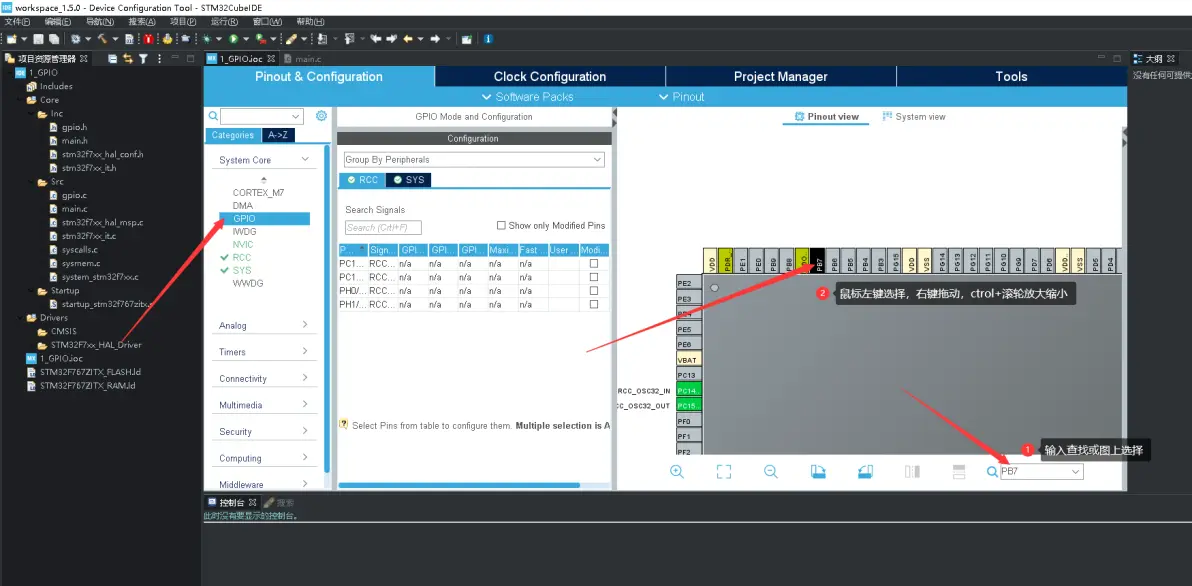Screen dimensions: 1192x586
Task: Click the Search Signals input field
Action: tap(383, 227)
